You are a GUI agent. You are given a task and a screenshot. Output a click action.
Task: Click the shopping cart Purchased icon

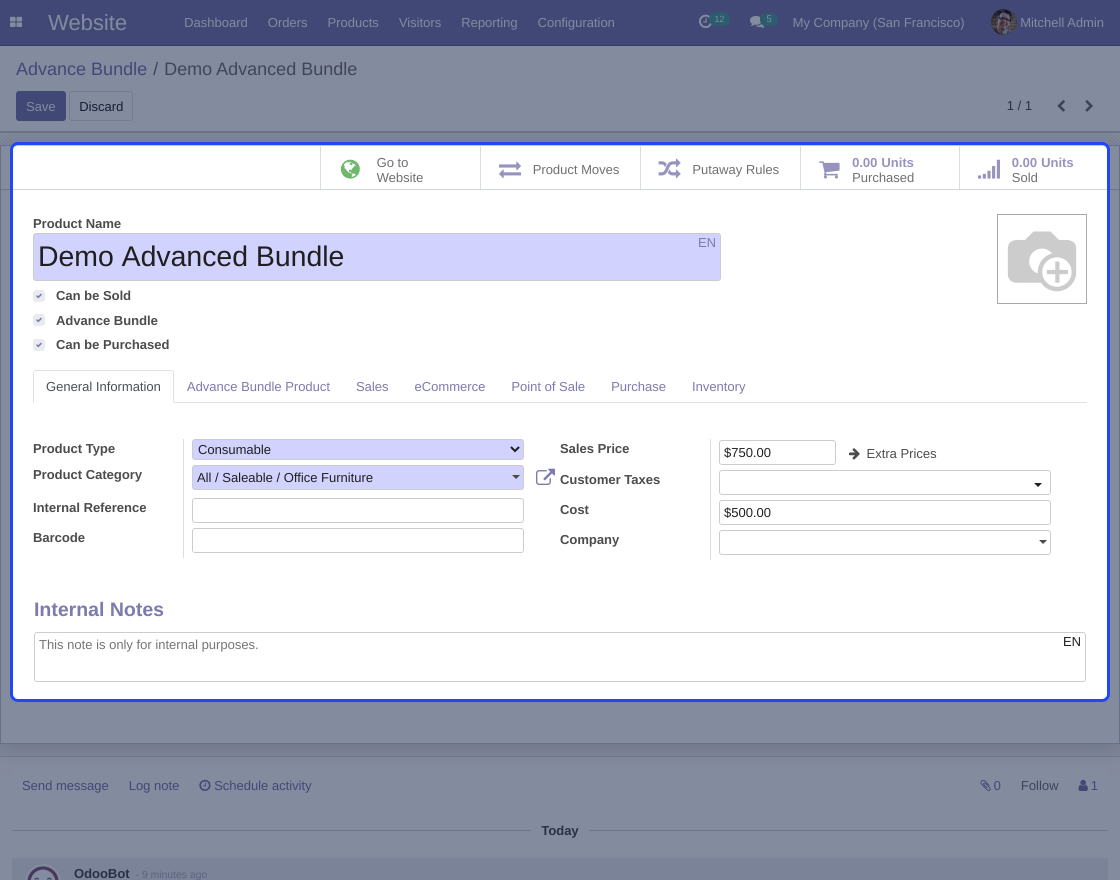[x=829, y=170]
